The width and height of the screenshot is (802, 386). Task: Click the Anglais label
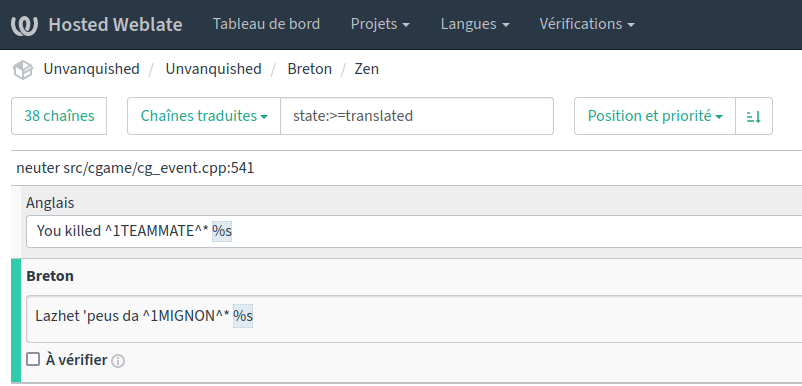50,203
